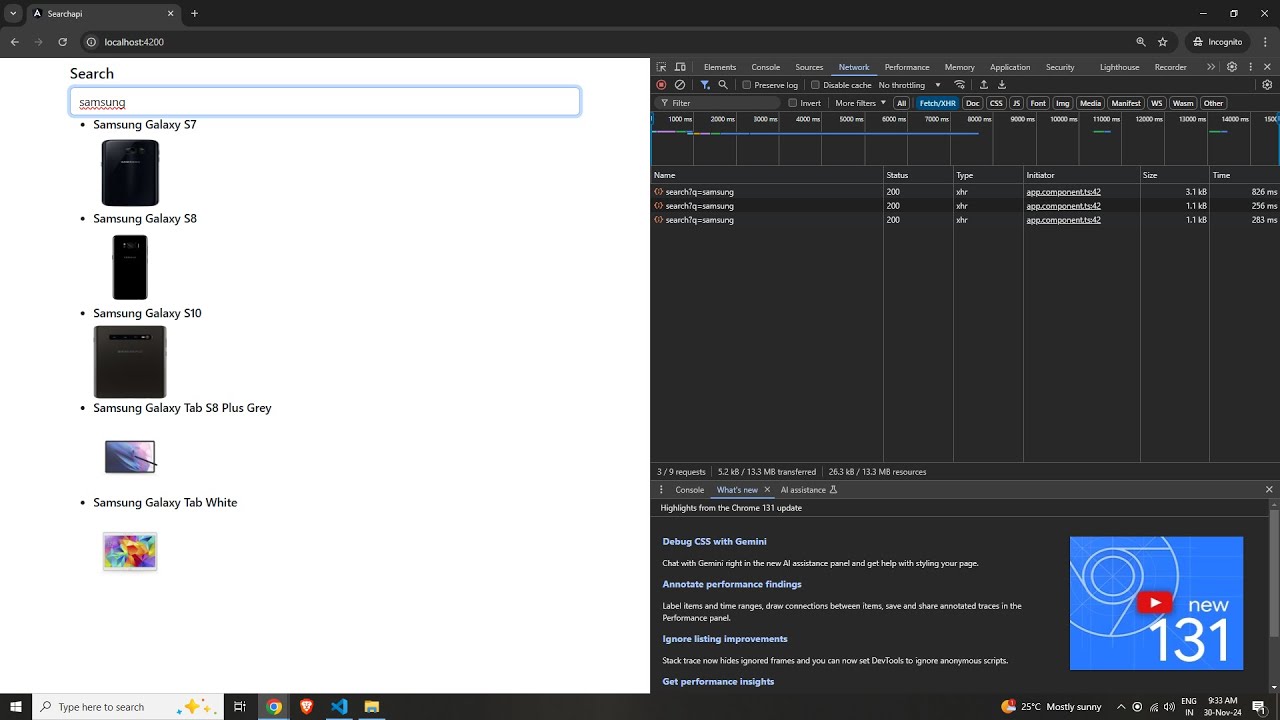Screen dimensions: 1280x720
Task: Open Visual Studio Code from taskbar
Action: coord(339,707)
